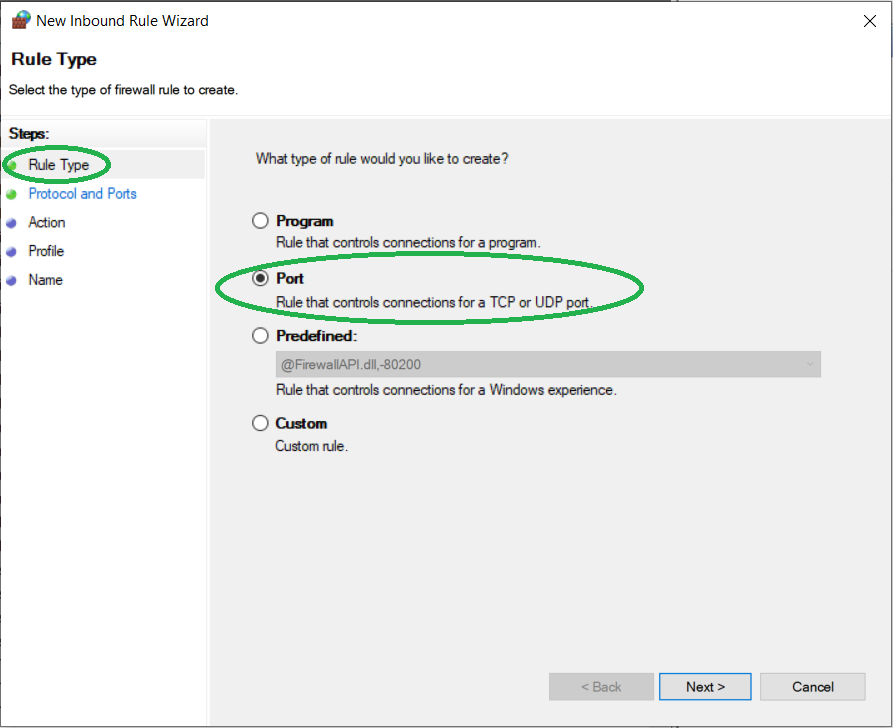Click the blue bullet beside Action

click(x=12, y=223)
